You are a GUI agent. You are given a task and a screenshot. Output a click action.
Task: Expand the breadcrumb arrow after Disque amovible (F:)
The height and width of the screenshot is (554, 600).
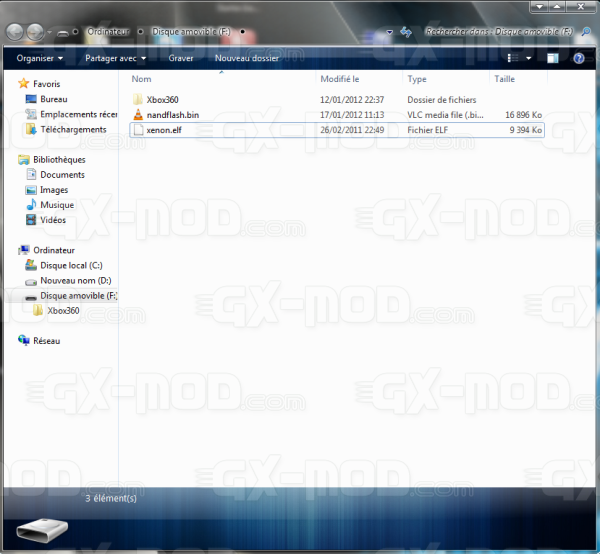[x=242, y=32]
